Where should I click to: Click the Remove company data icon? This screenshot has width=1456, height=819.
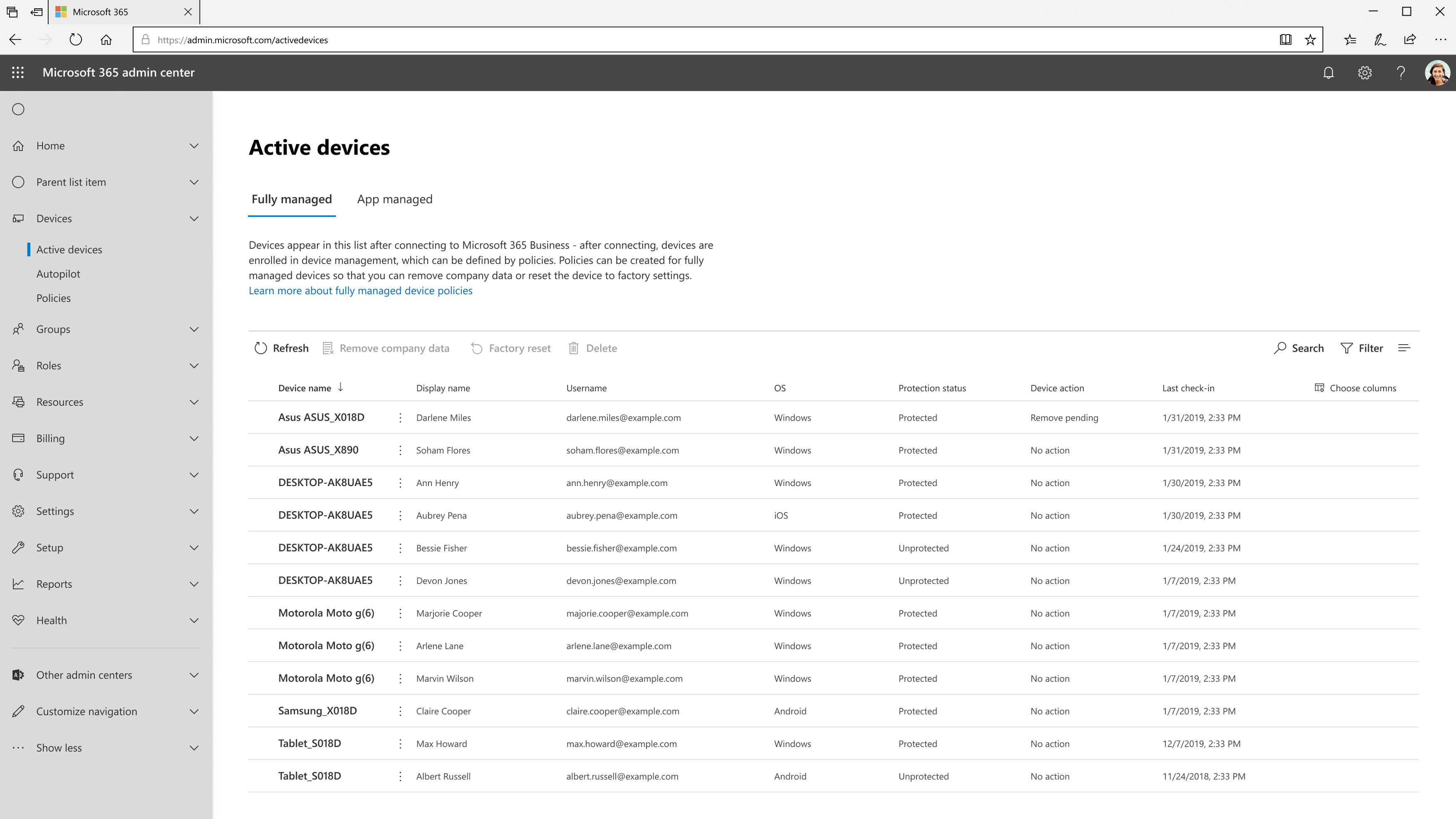328,348
